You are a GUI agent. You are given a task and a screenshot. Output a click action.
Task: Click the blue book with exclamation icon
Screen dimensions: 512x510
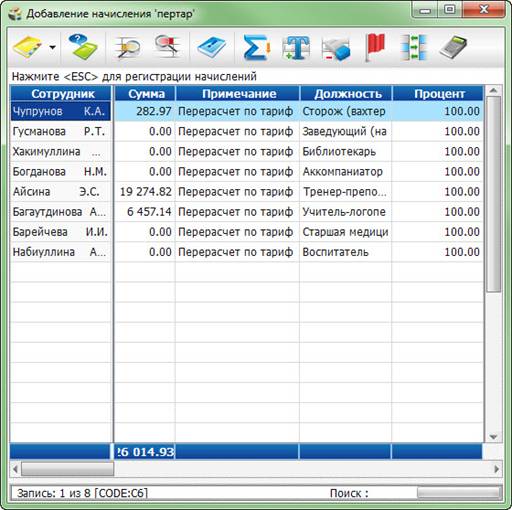211,48
